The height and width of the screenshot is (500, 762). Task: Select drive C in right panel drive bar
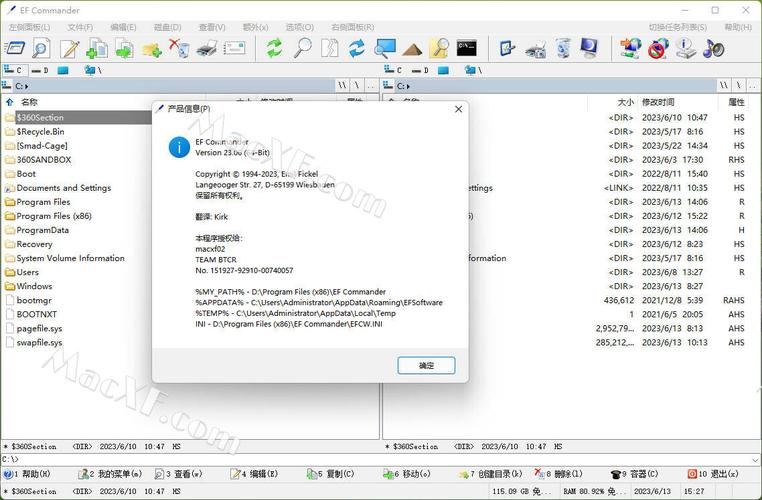394,70
